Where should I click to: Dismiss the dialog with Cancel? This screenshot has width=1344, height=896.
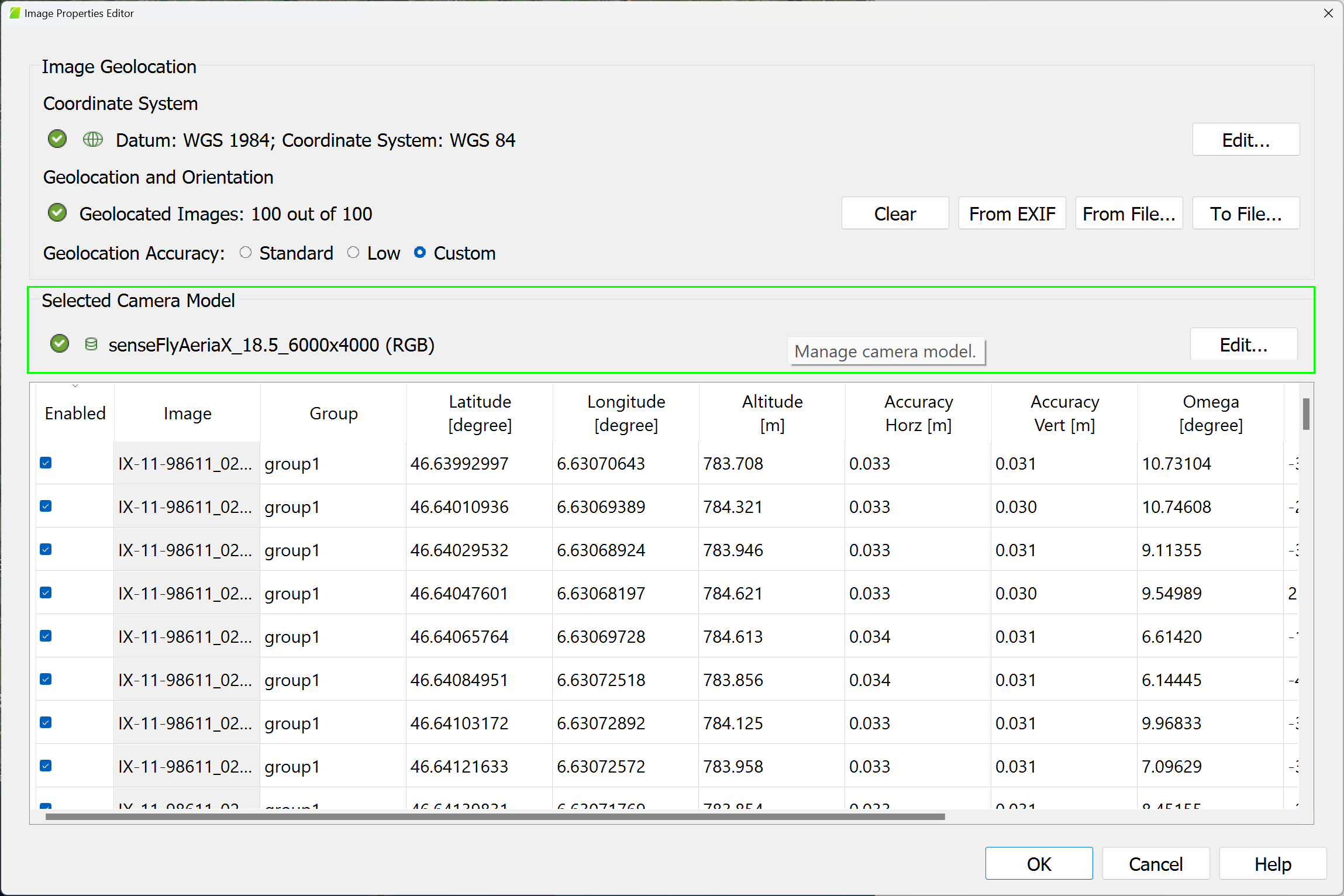(1155, 863)
